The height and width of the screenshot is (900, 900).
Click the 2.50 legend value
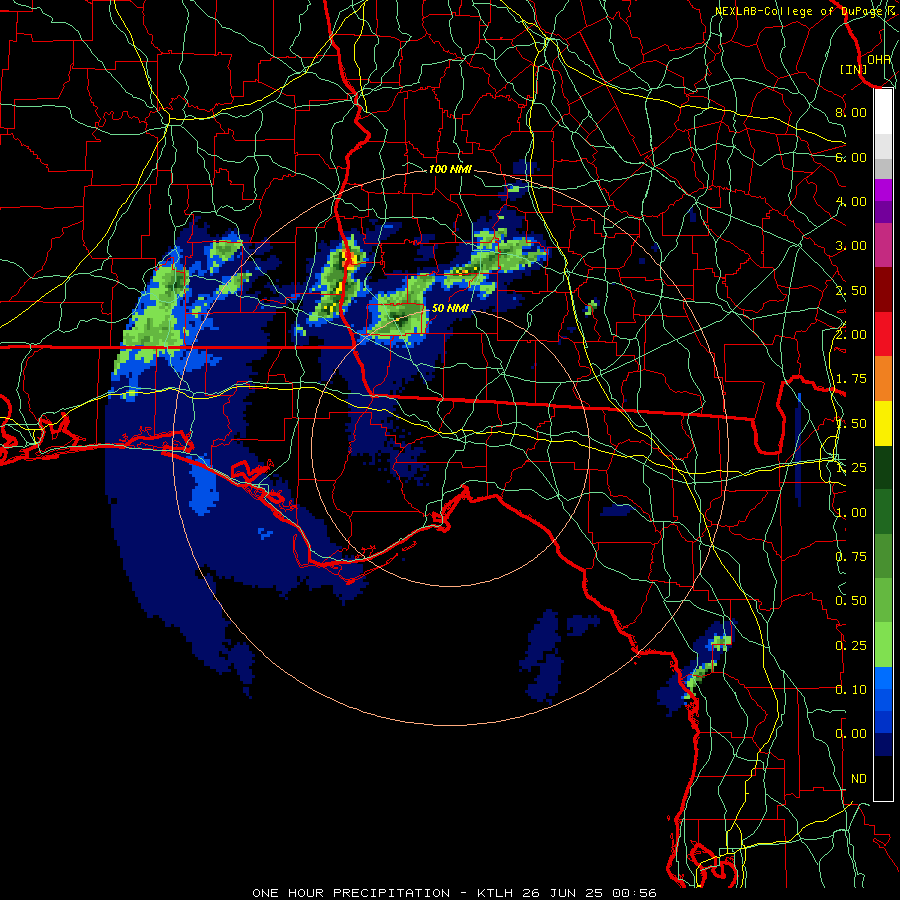pyautogui.click(x=851, y=290)
